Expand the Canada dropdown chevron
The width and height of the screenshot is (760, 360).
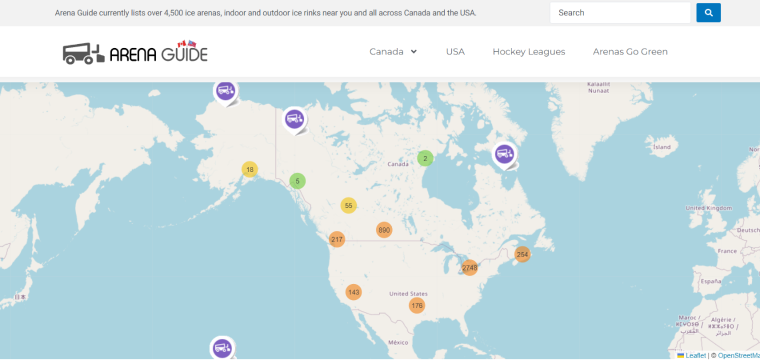(413, 51)
